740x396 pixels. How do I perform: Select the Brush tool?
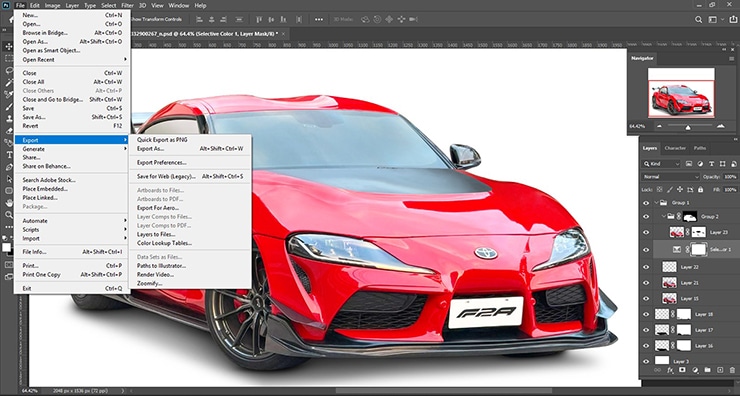(8, 107)
